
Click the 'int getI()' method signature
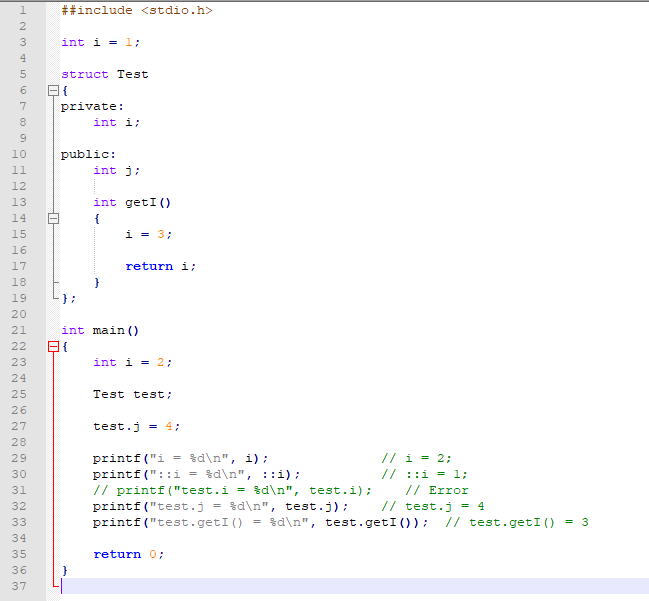(132, 202)
